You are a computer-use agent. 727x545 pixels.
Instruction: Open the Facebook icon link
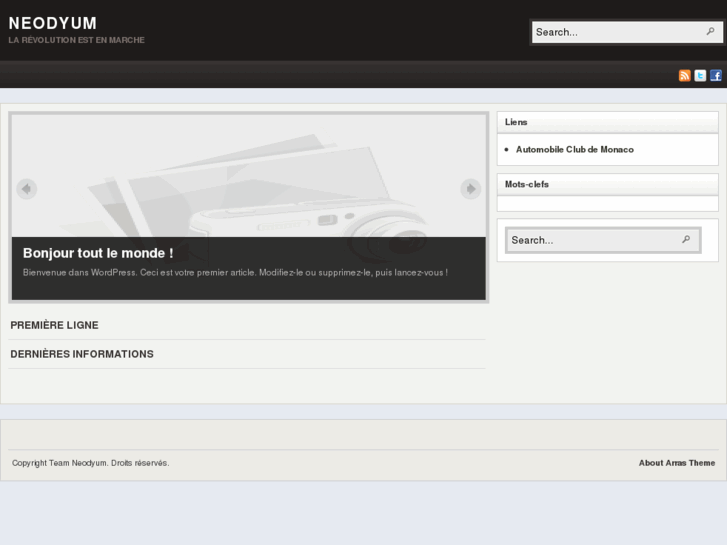pyautogui.click(x=715, y=75)
